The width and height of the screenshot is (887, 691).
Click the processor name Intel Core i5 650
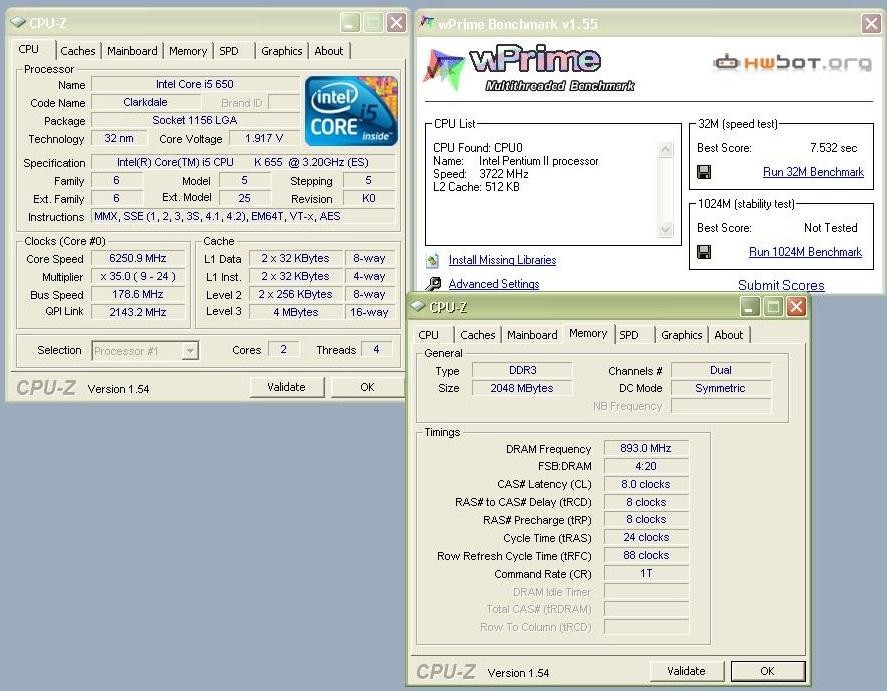pyautogui.click(x=195, y=84)
